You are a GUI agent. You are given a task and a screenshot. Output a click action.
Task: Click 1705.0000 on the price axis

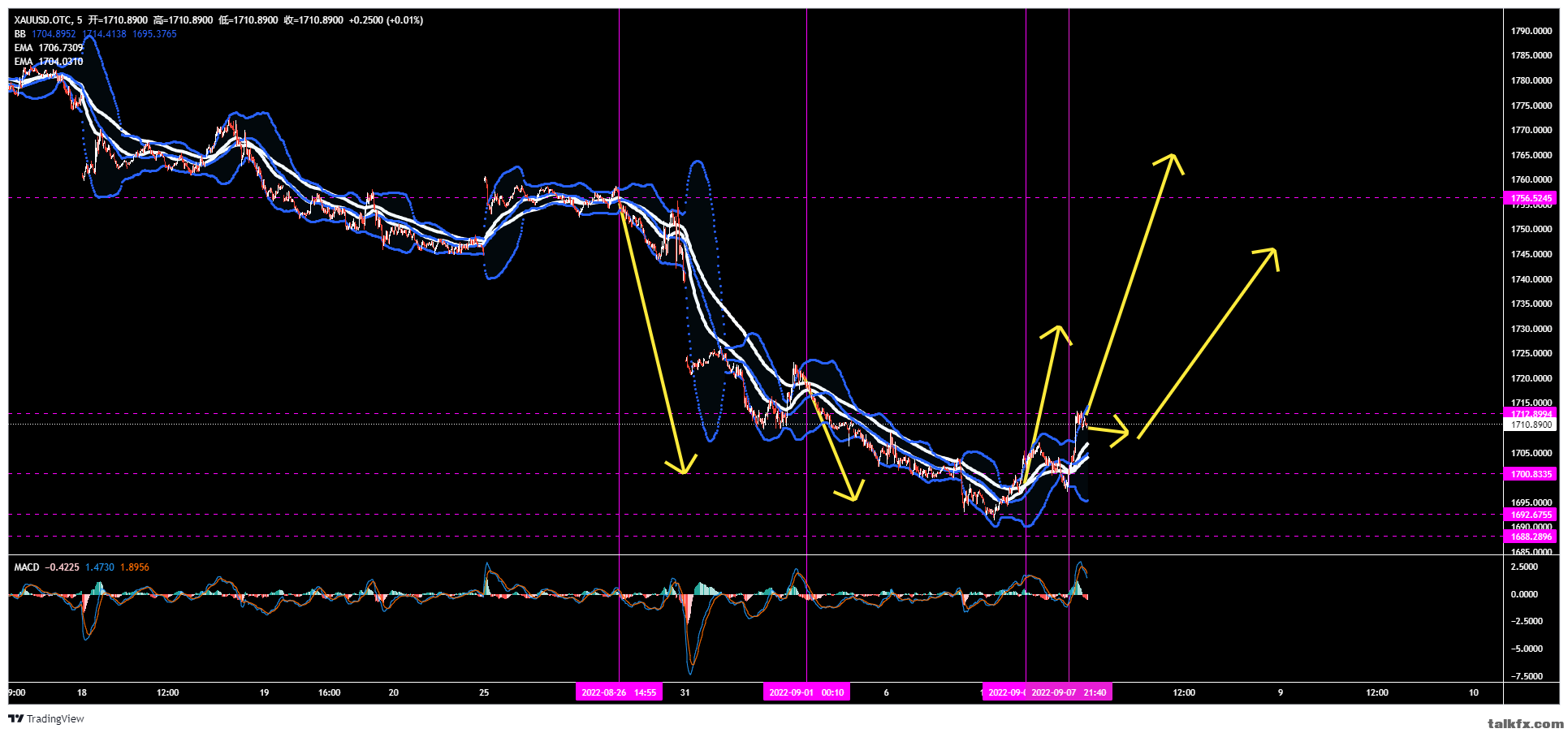tap(1531, 453)
